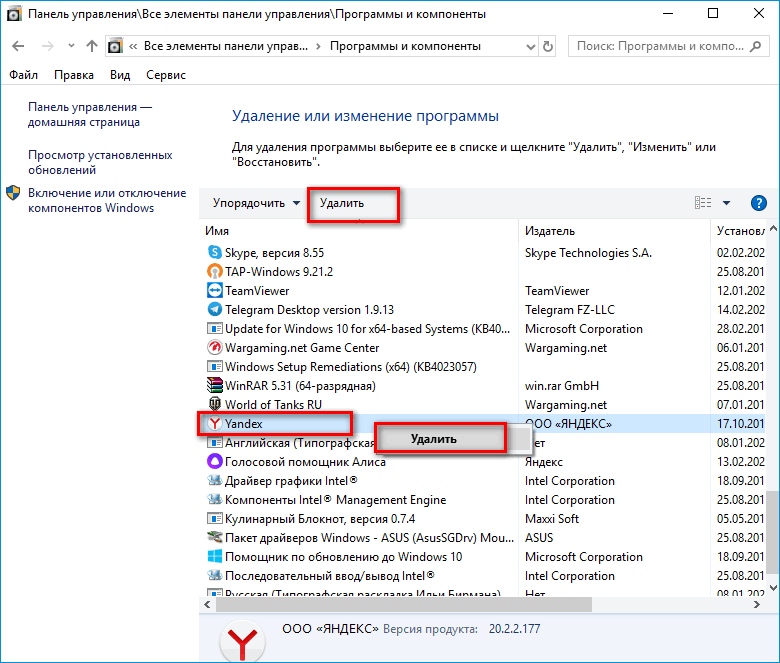Click Удалить button in the toolbar
780x663 pixels.
tap(342, 203)
